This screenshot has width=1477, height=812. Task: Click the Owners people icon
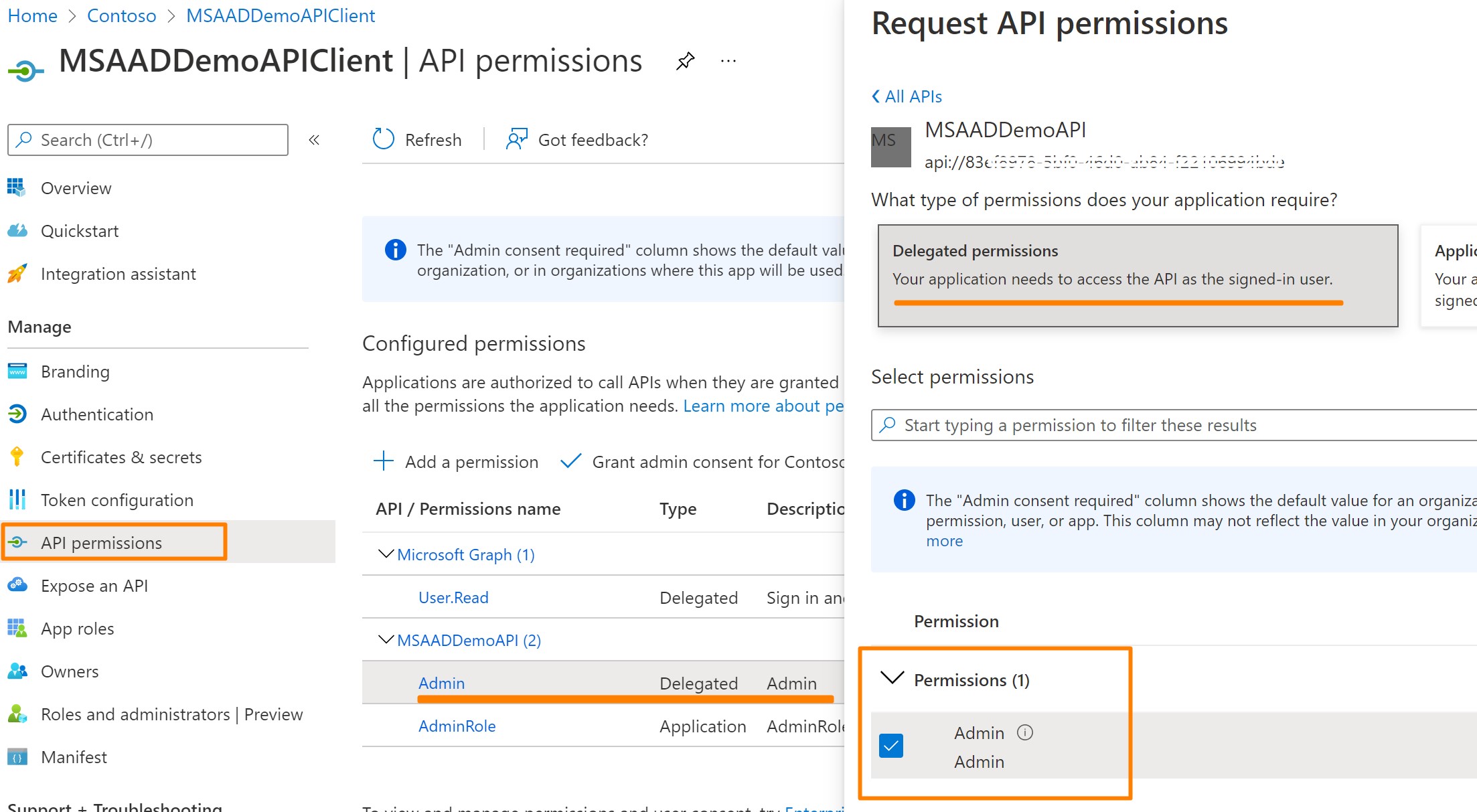[x=17, y=671]
